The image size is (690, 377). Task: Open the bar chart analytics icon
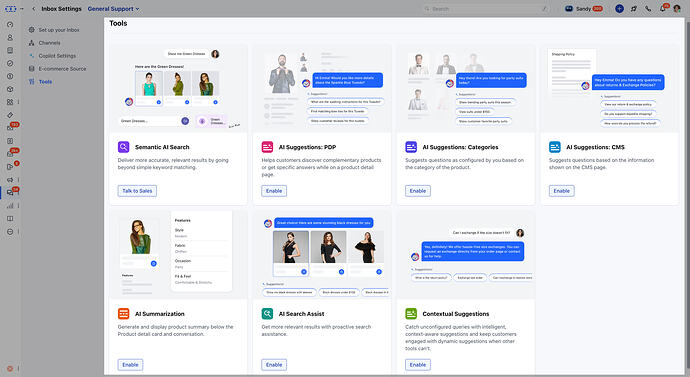(x=10, y=205)
